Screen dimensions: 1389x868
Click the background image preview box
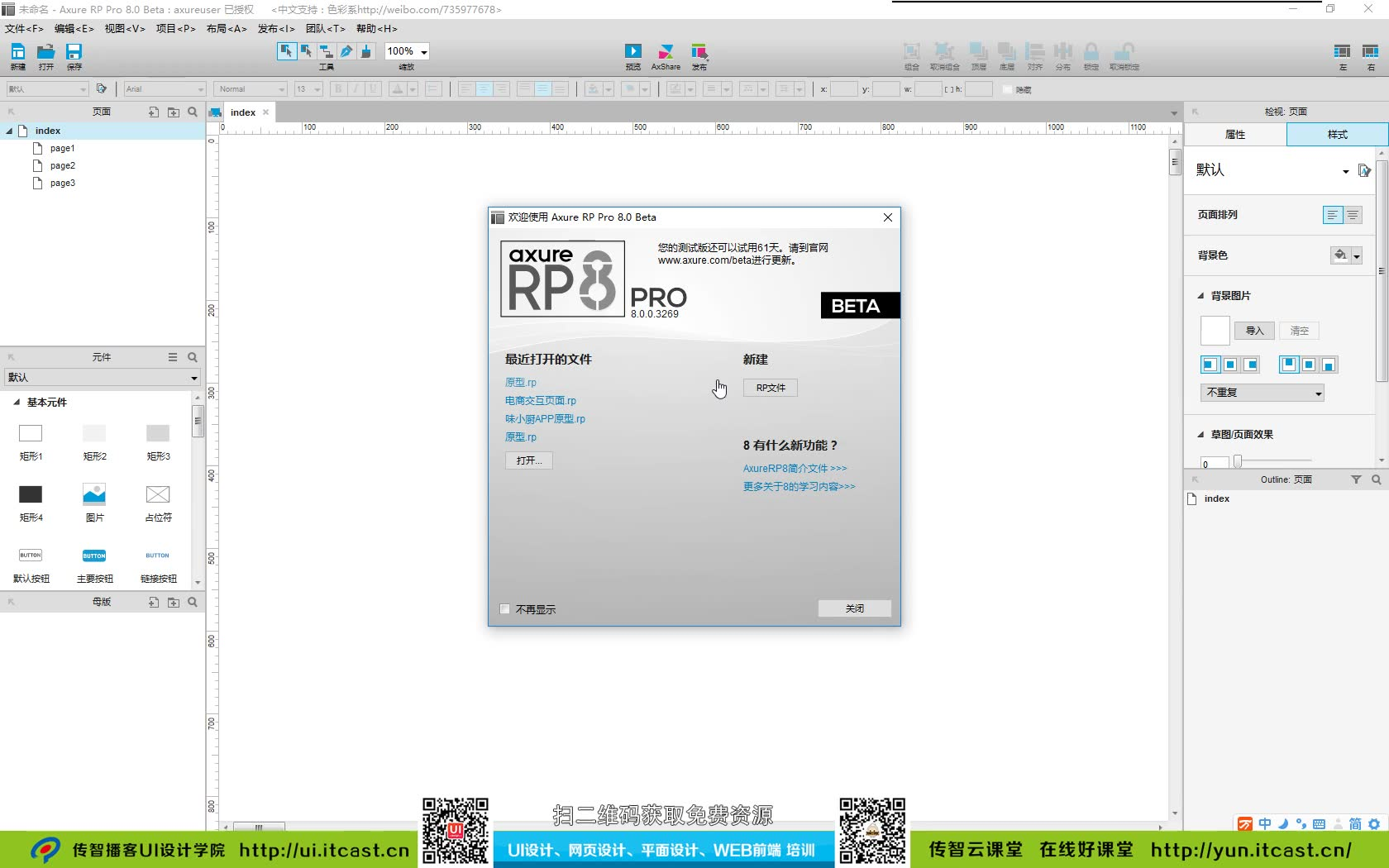(x=1215, y=331)
